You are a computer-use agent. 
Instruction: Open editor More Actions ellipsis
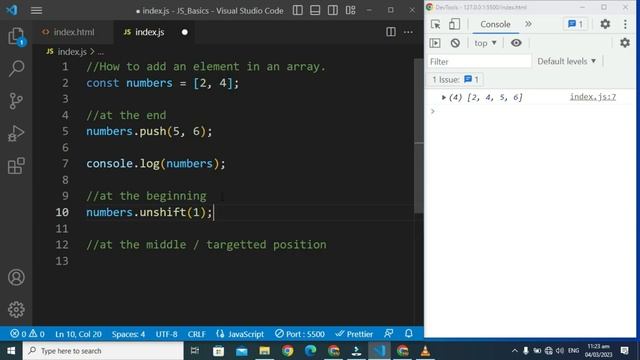(x=408, y=32)
